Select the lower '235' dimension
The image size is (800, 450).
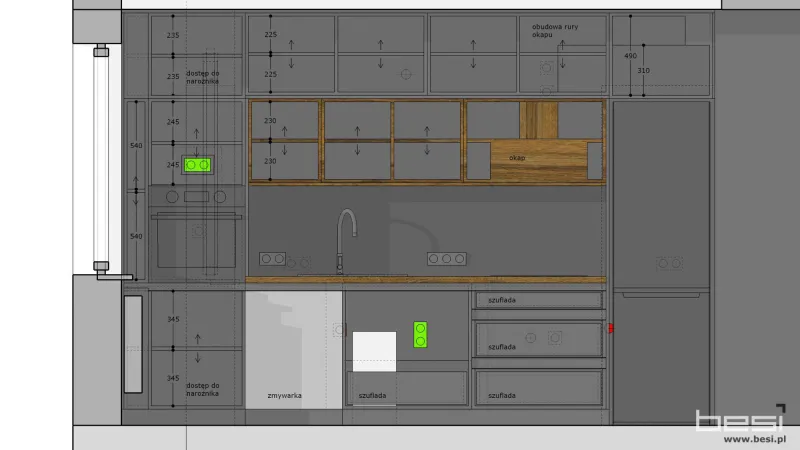pyautogui.click(x=173, y=77)
